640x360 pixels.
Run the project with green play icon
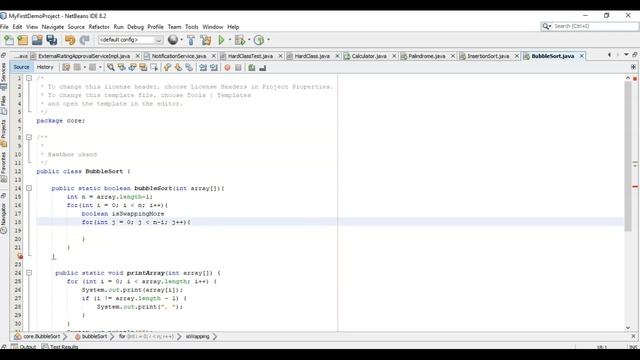pyautogui.click(x=221, y=40)
